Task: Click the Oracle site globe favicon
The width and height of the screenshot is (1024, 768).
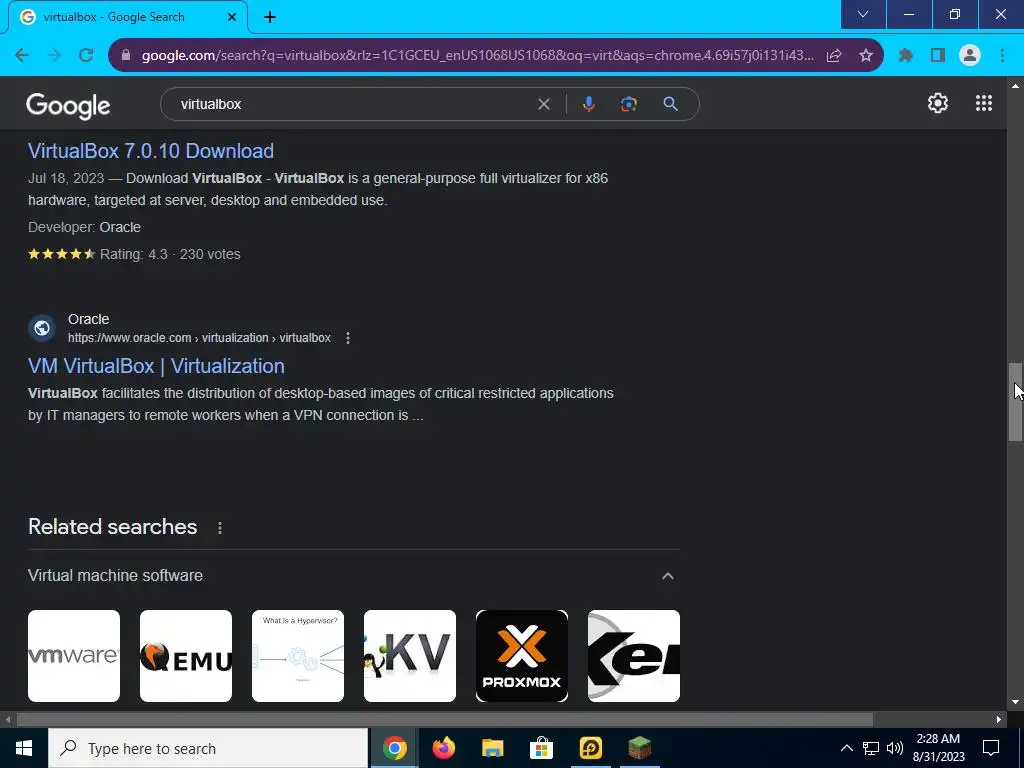Action: (x=42, y=328)
